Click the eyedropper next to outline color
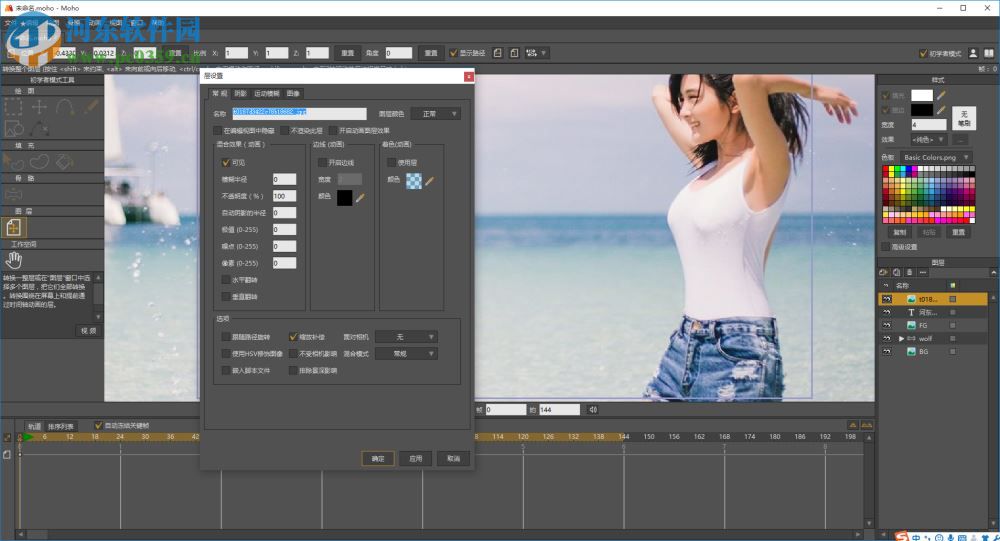Image resolution: width=1000 pixels, height=541 pixels. (360, 198)
